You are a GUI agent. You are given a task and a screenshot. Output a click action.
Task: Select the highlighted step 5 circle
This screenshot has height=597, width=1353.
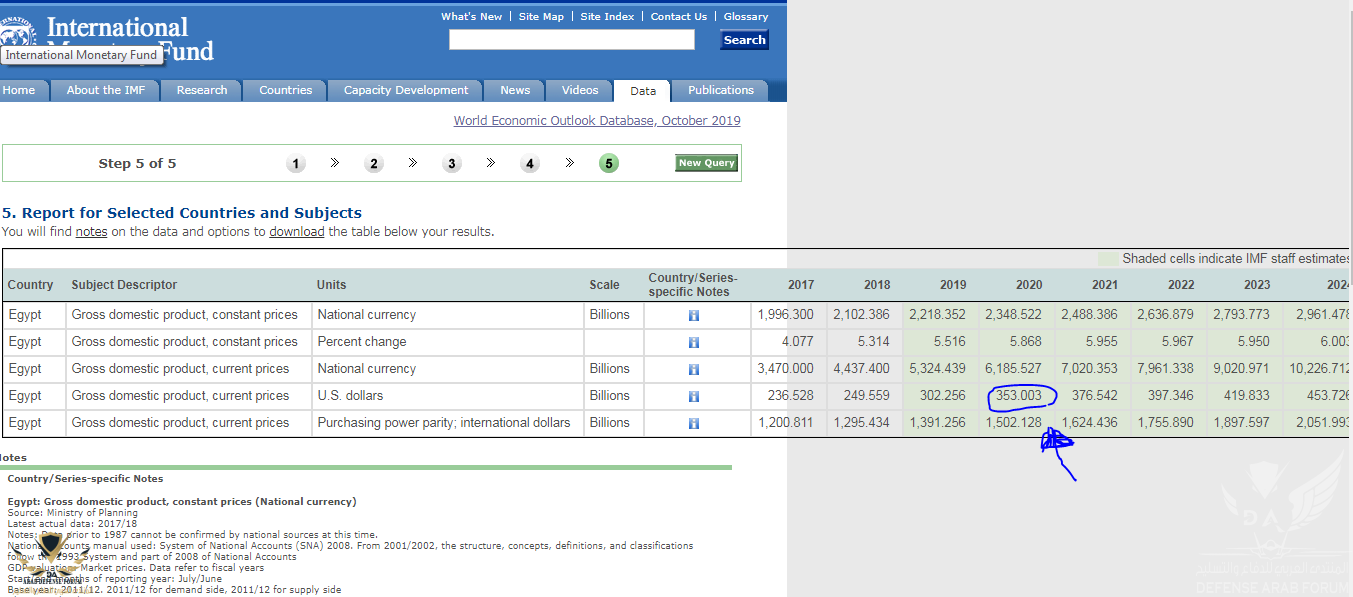click(609, 164)
